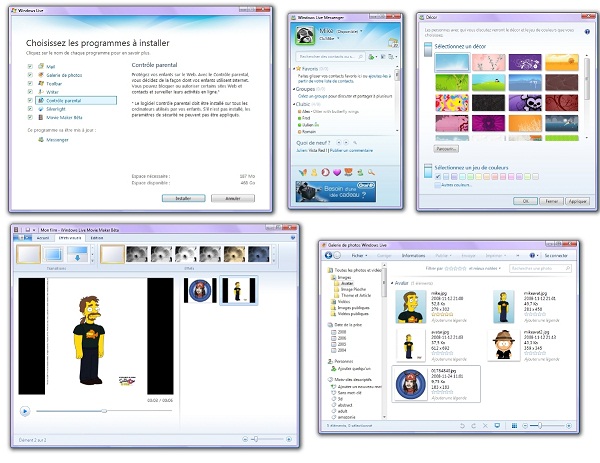The width and height of the screenshot is (600, 463).
Task: Click the search magnifier in Photo Gallery search box
Action: coord(567,268)
